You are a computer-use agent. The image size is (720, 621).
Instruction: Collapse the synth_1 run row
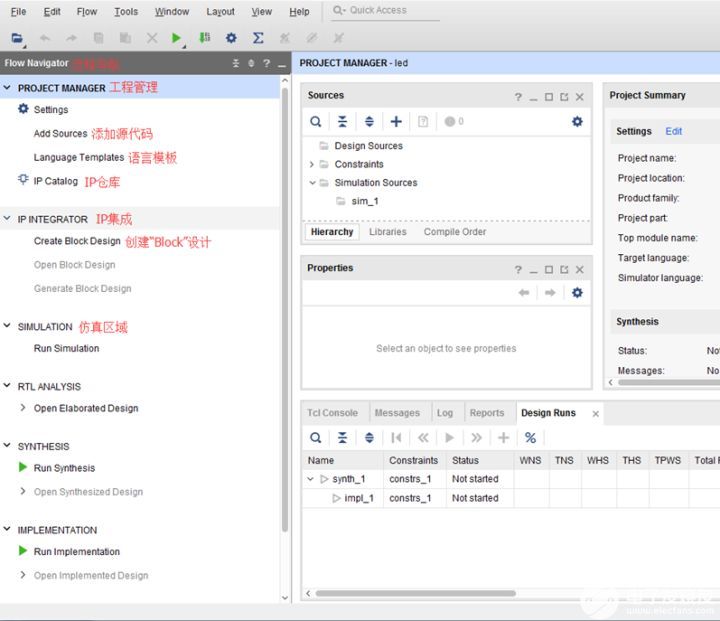pos(310,479)
